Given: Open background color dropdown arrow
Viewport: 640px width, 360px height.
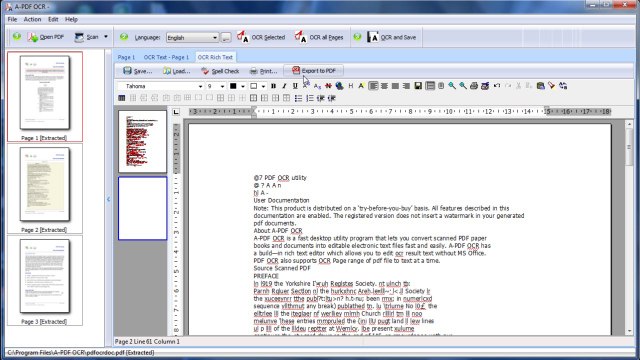Looking at the screenshot, I should 263,87.
